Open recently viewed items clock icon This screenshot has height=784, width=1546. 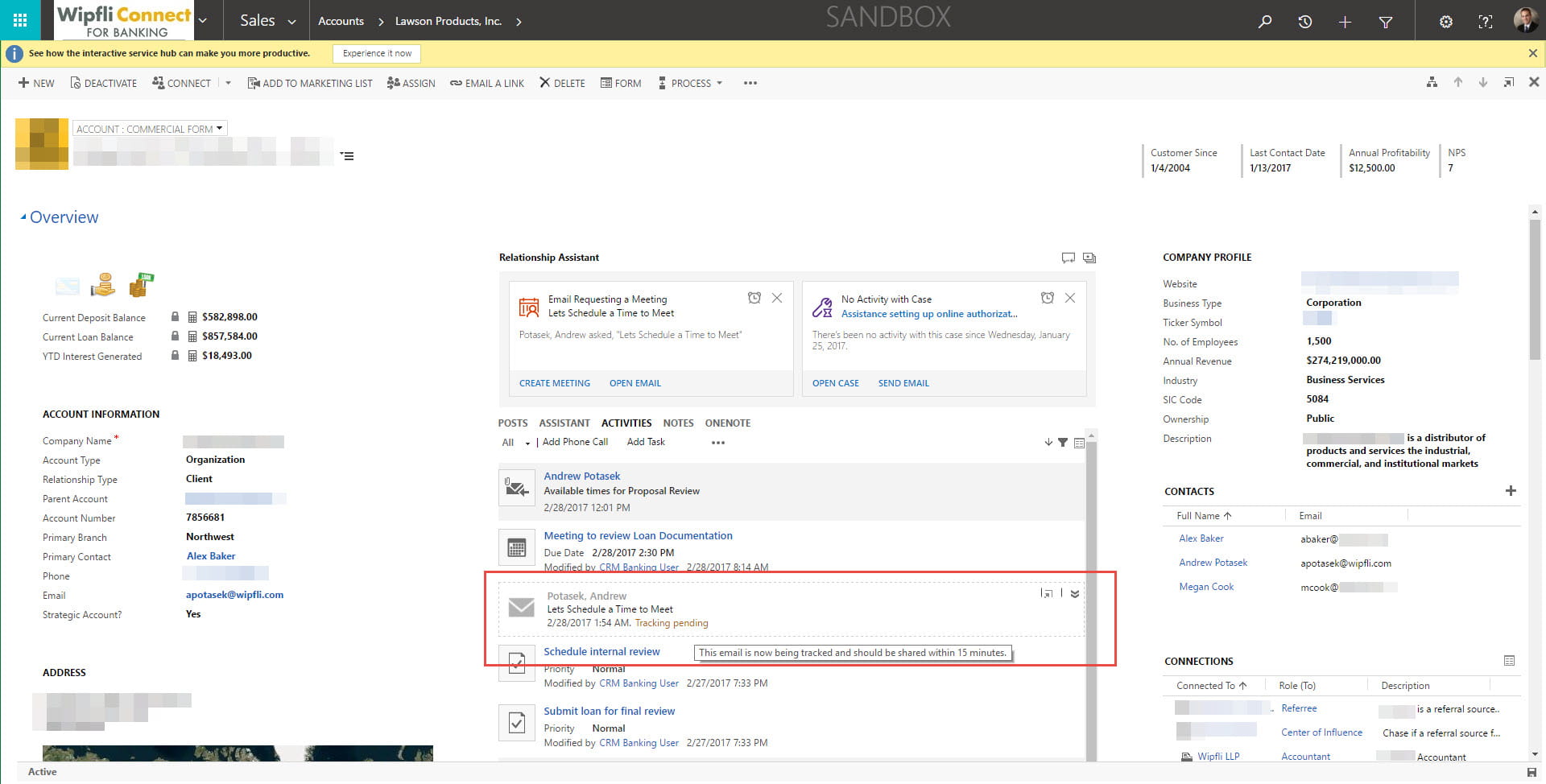1305,22
